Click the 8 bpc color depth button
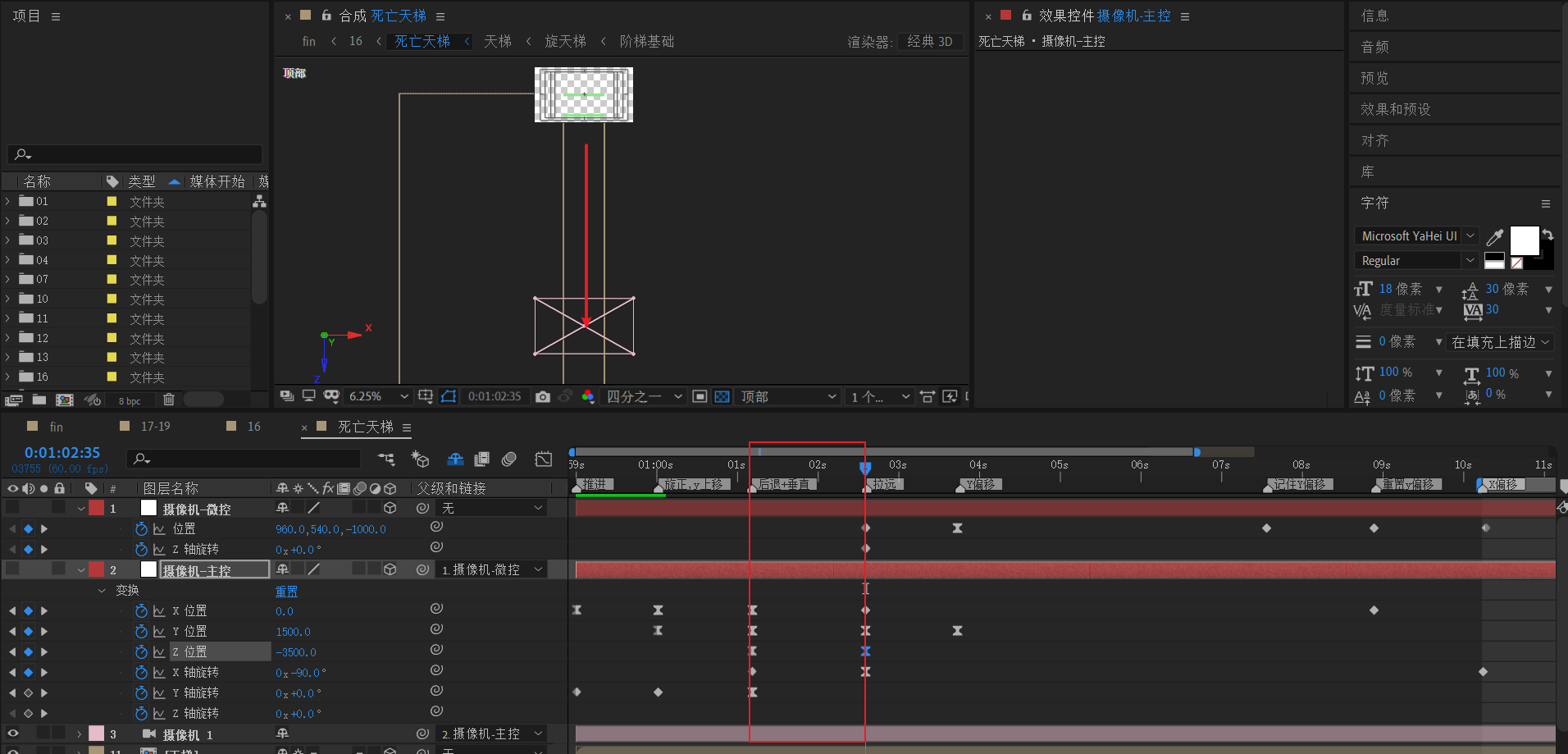 pos(130,400)
